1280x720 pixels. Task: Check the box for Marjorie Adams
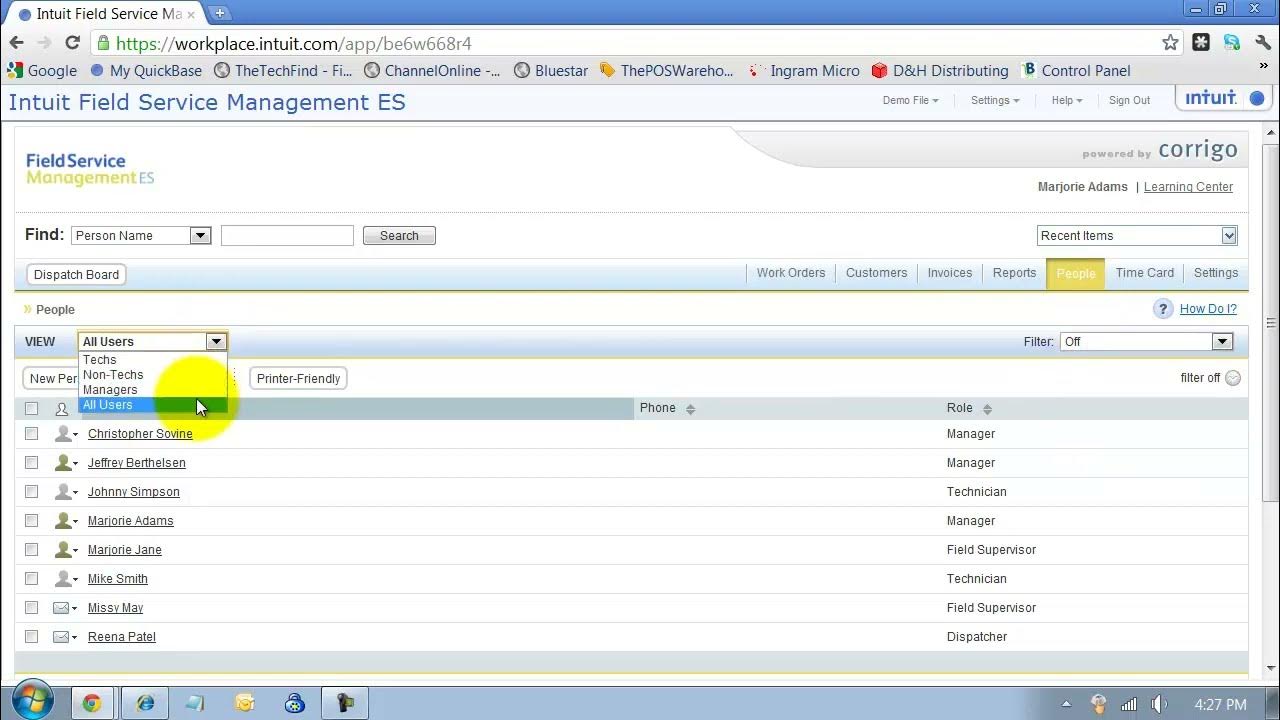coord(31,521)
